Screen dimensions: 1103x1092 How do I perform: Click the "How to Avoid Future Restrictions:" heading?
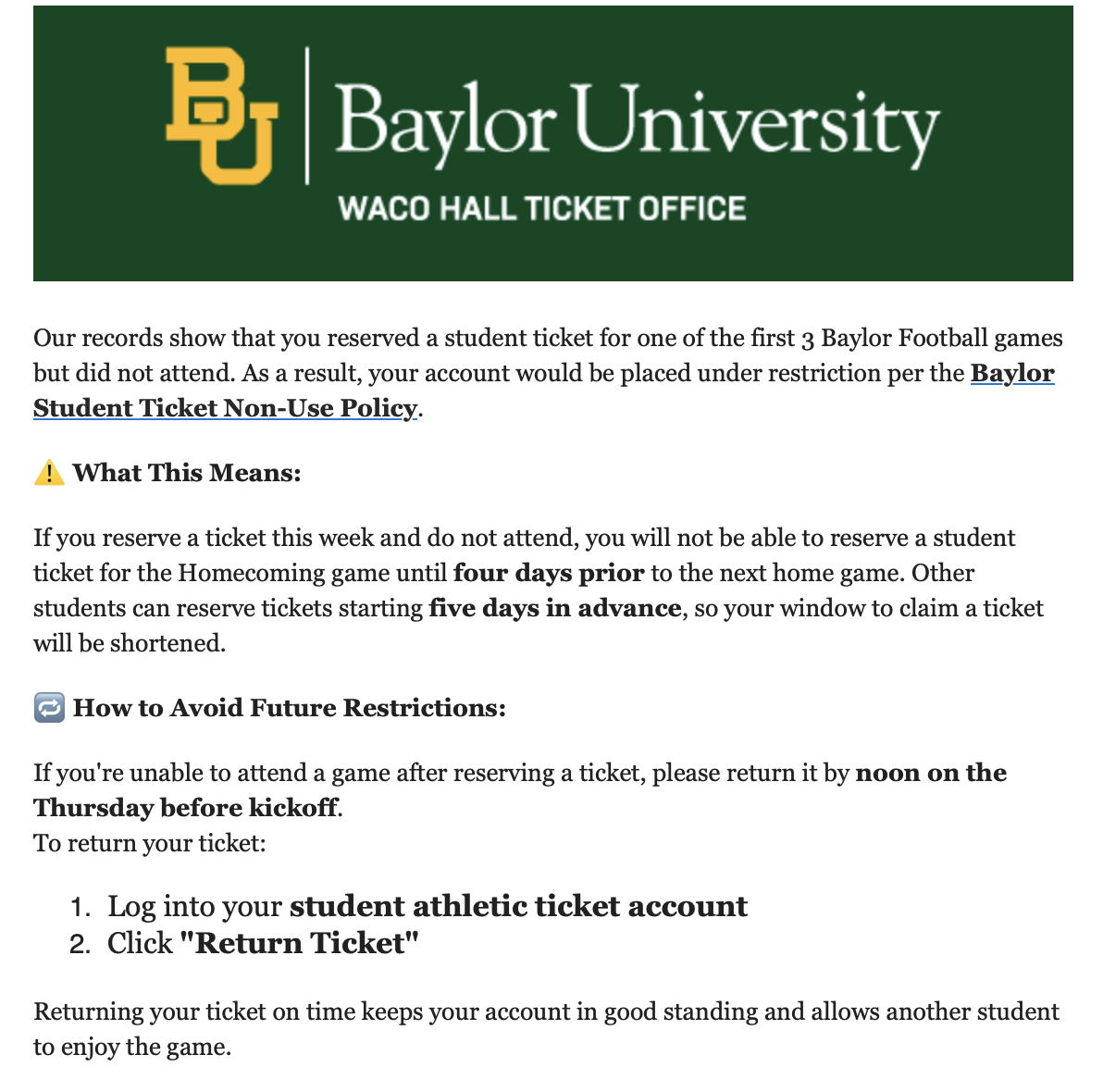coord(290,708)
